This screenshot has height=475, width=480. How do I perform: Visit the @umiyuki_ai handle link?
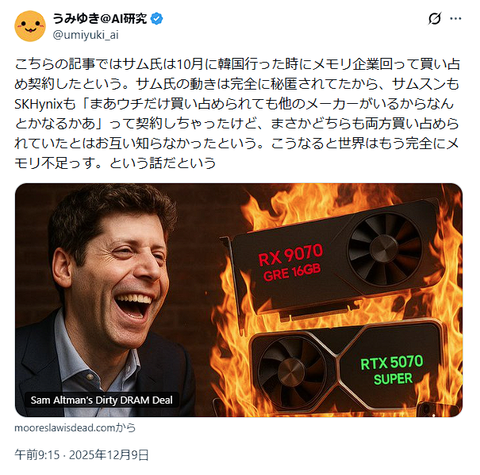pos(86,35)
